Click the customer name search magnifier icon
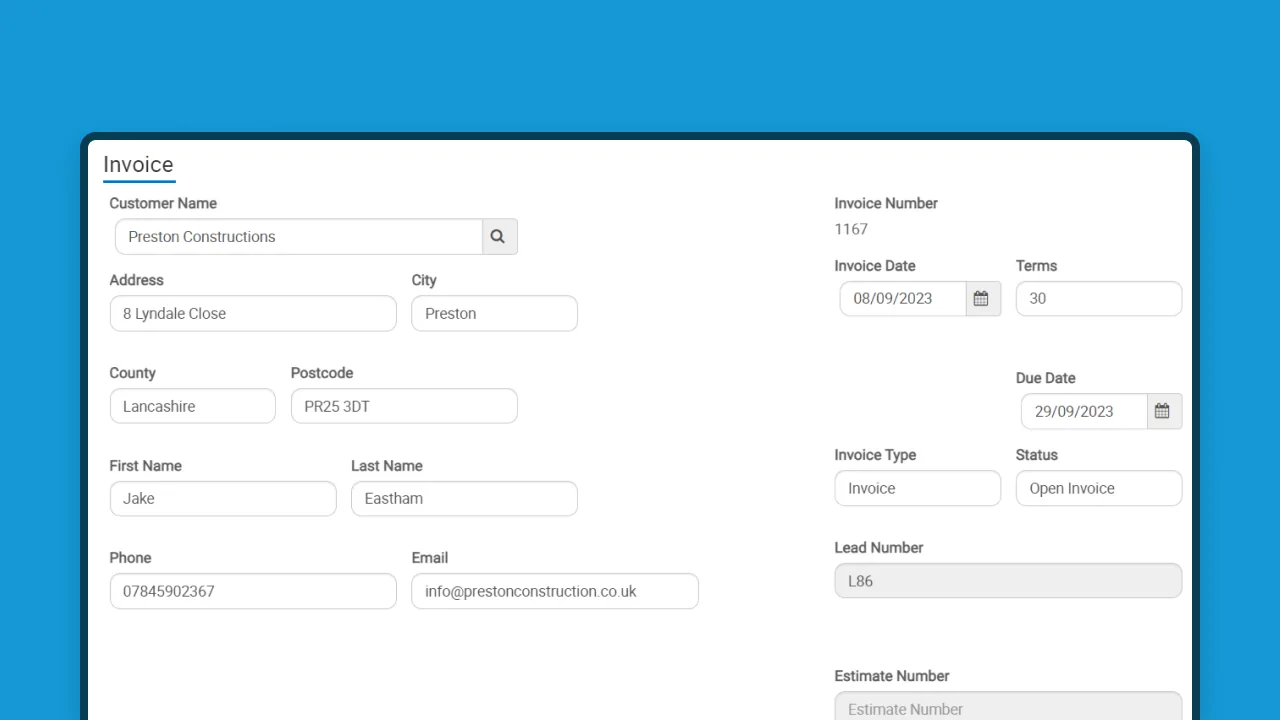Image resolution: width=1280 pixels, height=720 pixels. [499, 237]
